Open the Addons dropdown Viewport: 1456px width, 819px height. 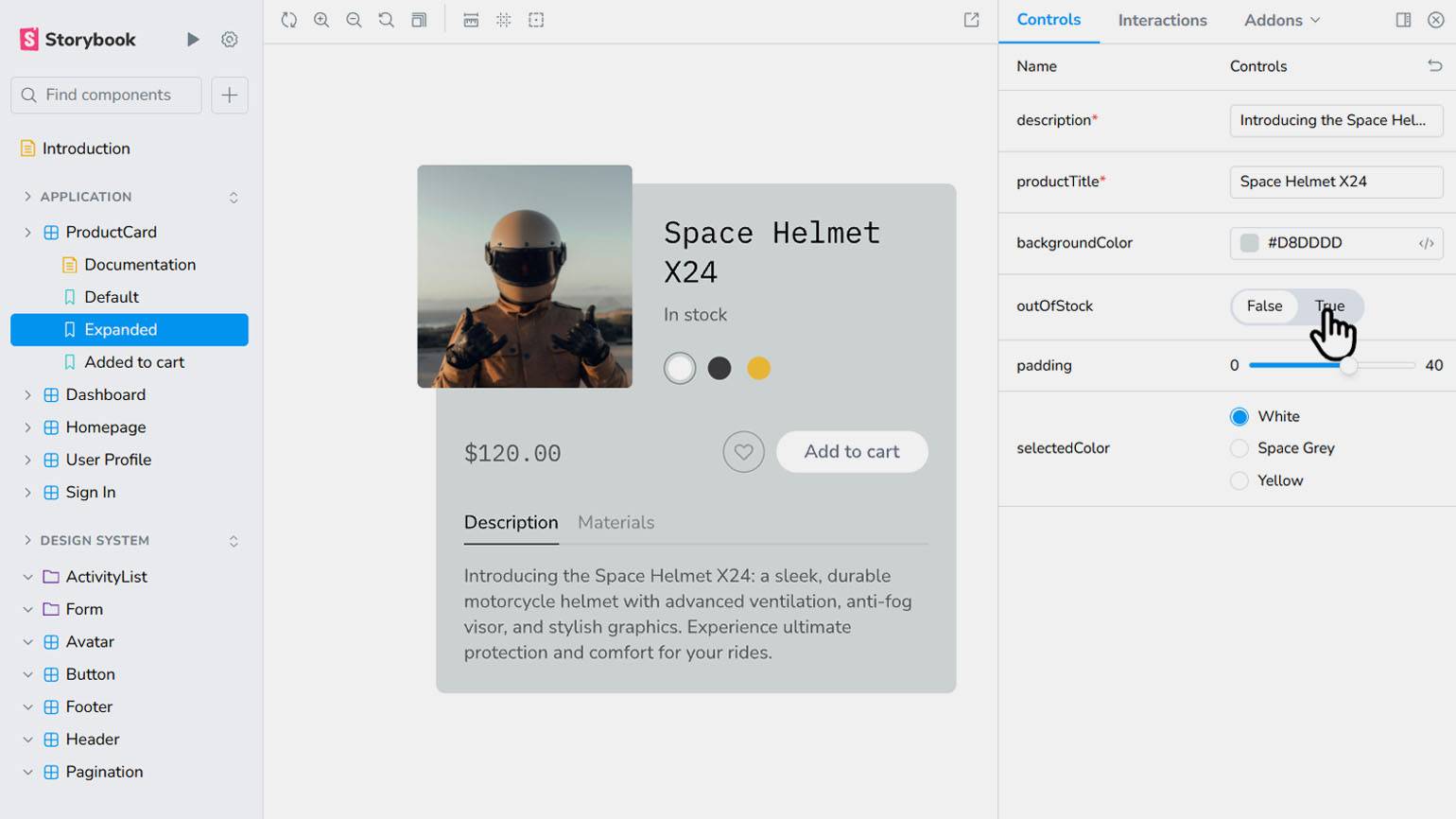pos(1282,20)
